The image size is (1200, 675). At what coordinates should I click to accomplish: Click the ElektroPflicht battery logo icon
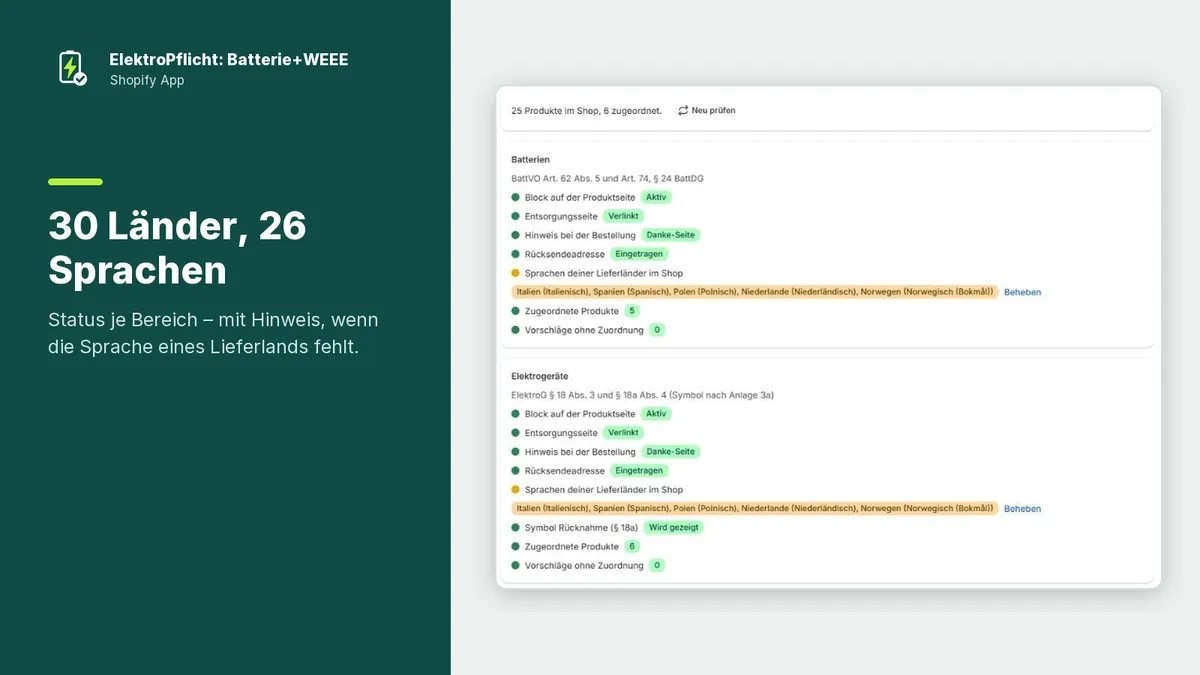point(72,68)
